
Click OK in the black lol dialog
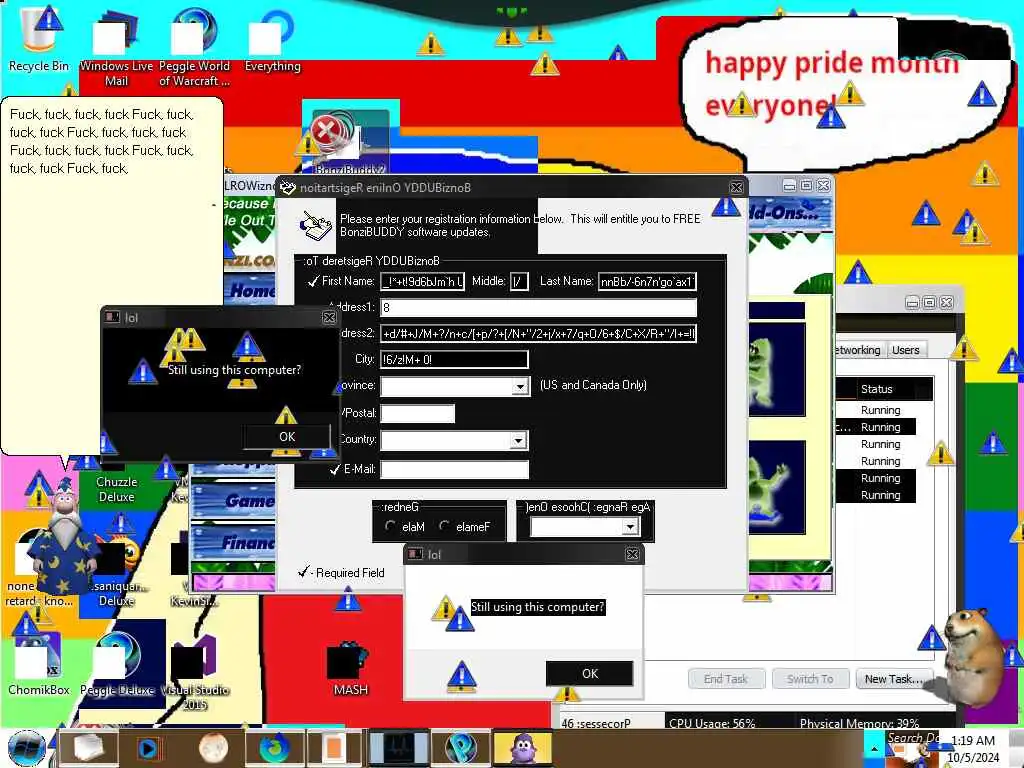click(287, 436)
